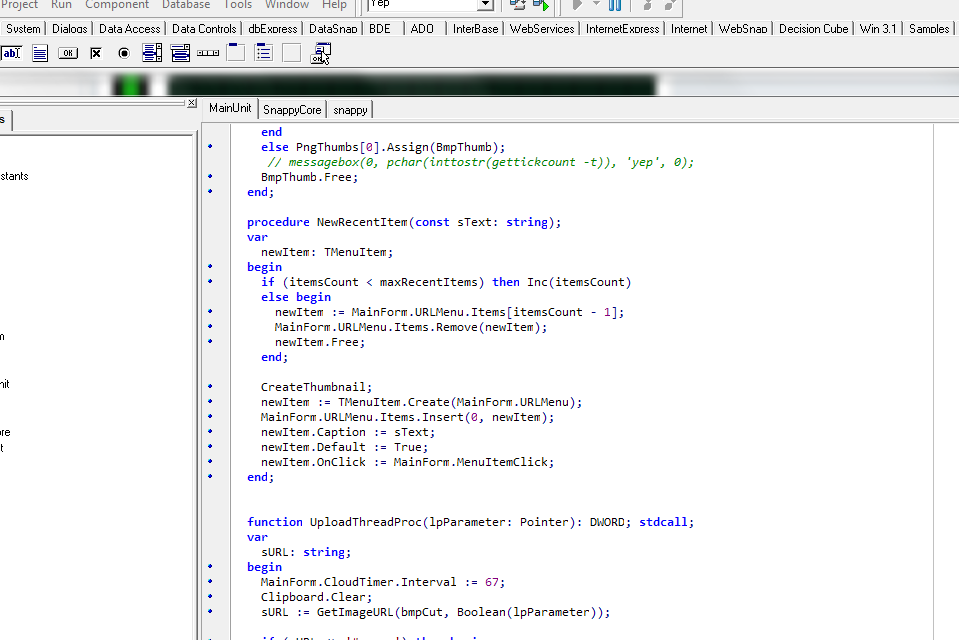Open the Win 3.1 palette tab
This screenshot has height=640, width=959.
[x=878, y=29]
